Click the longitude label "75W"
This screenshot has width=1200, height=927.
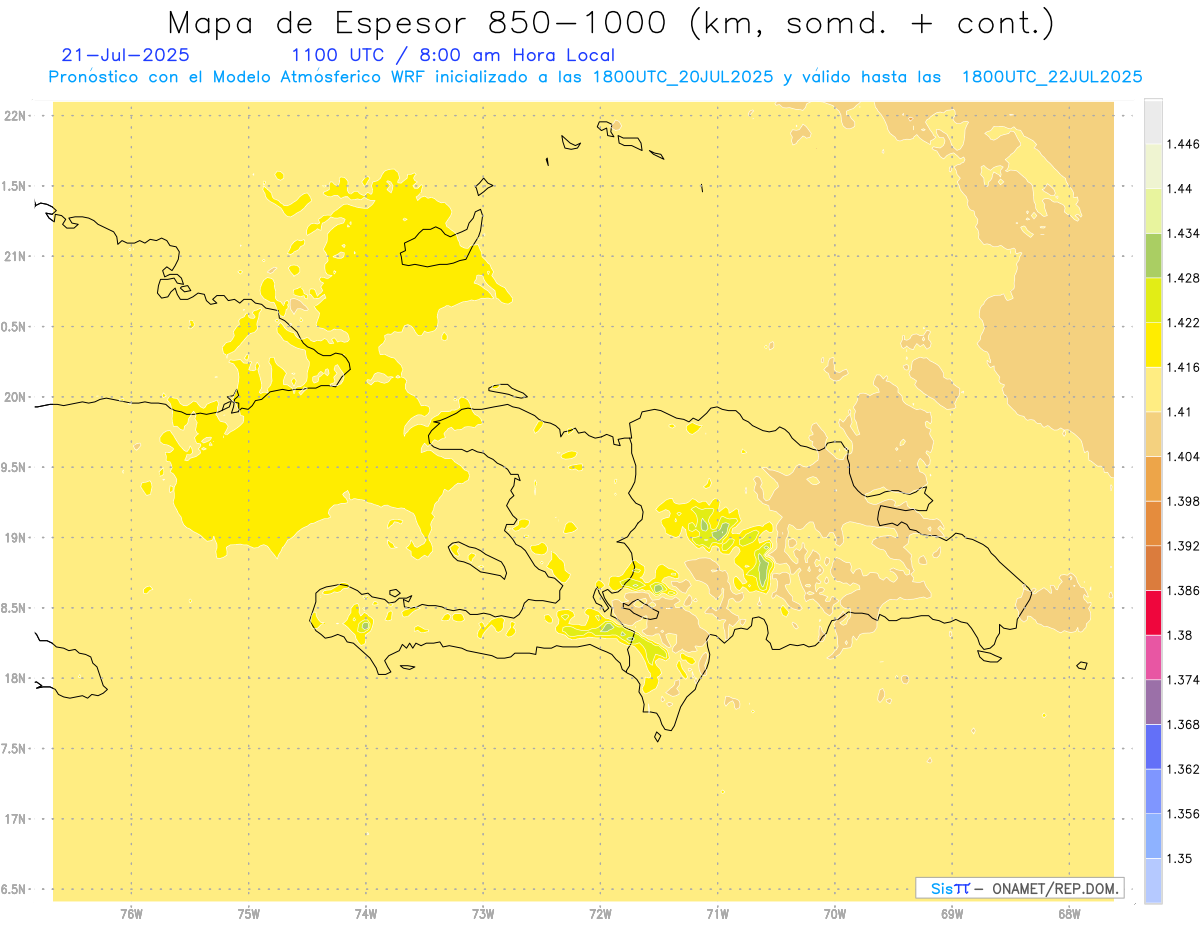(x=249, y=914)
